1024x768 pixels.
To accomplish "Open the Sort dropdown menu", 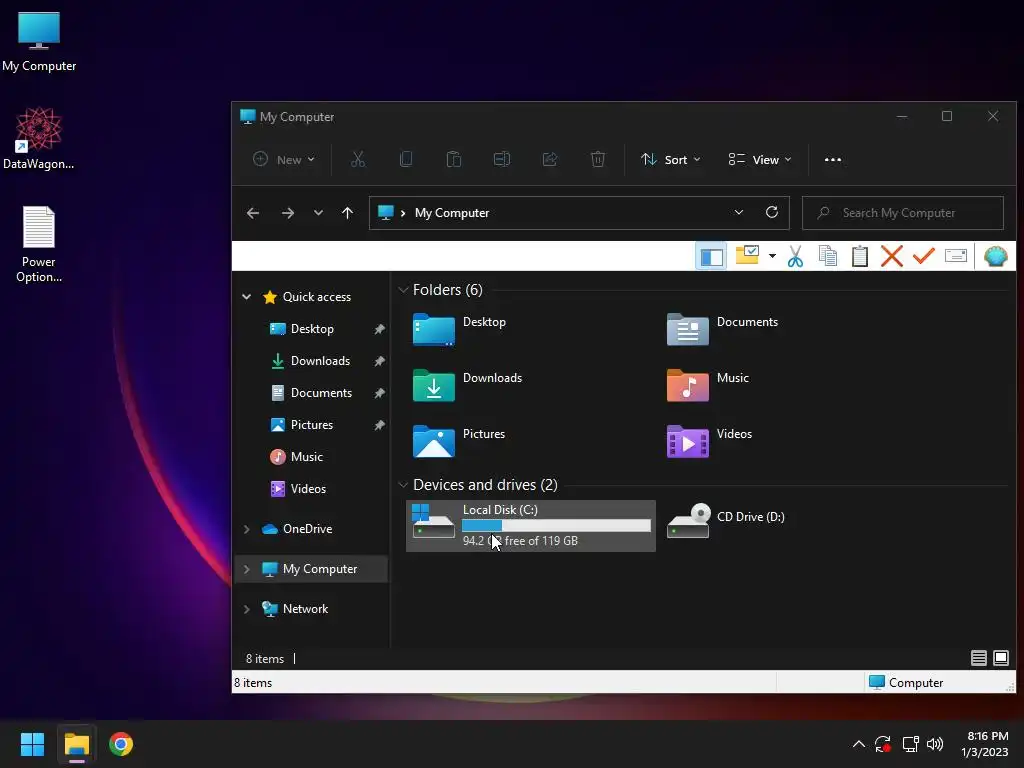I will point(671,159).
